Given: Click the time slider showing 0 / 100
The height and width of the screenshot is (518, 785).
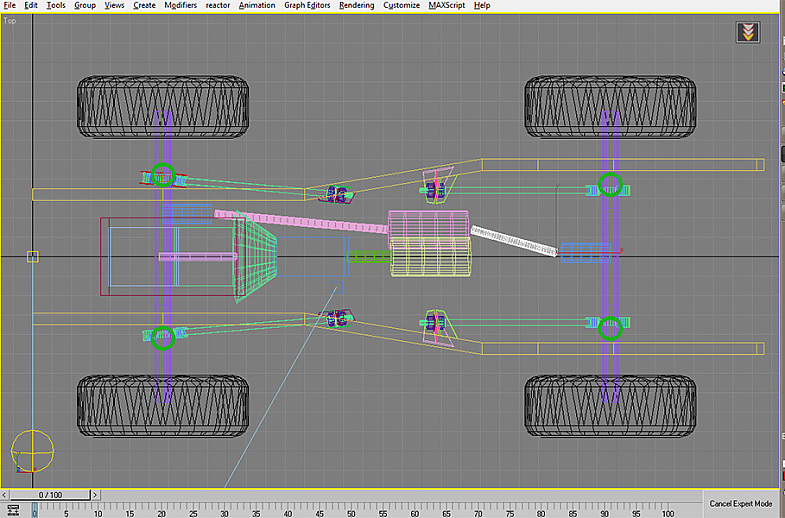Looking at the screenshot, I should 50,495.
